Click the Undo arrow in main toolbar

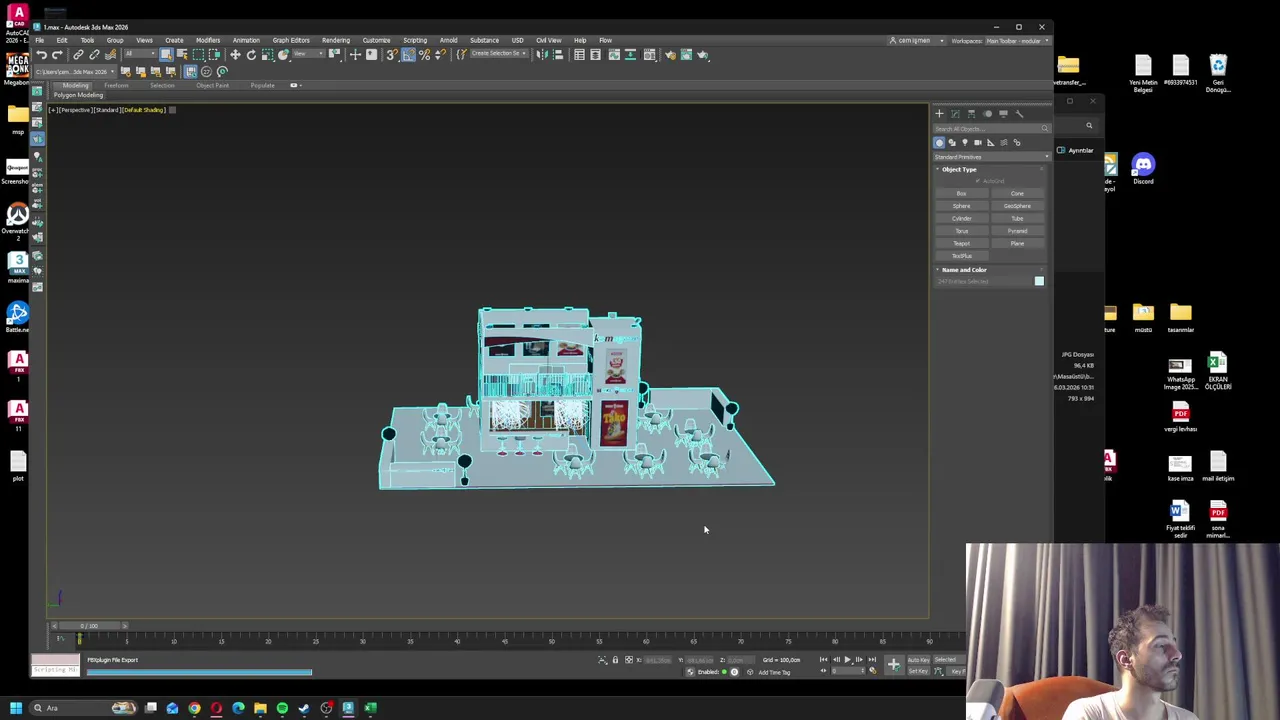click(x=42, y=54)
